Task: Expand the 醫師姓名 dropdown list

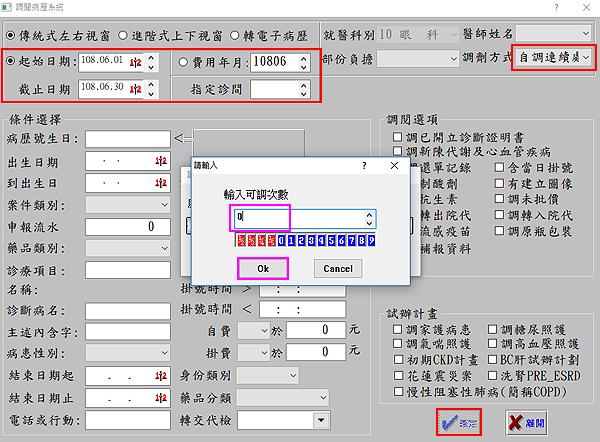Action: [x=585, y=34]
